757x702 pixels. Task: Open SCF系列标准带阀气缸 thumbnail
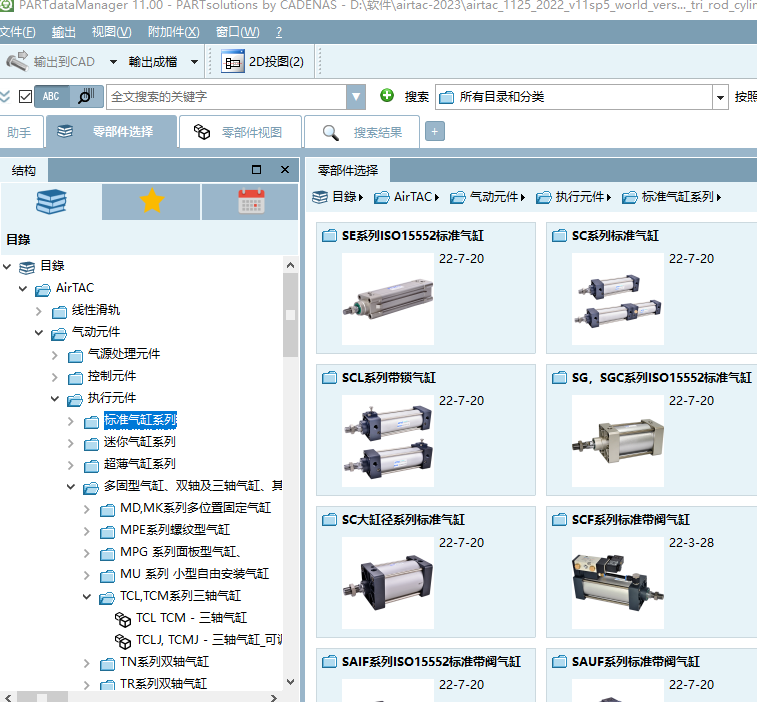(617, 583)
